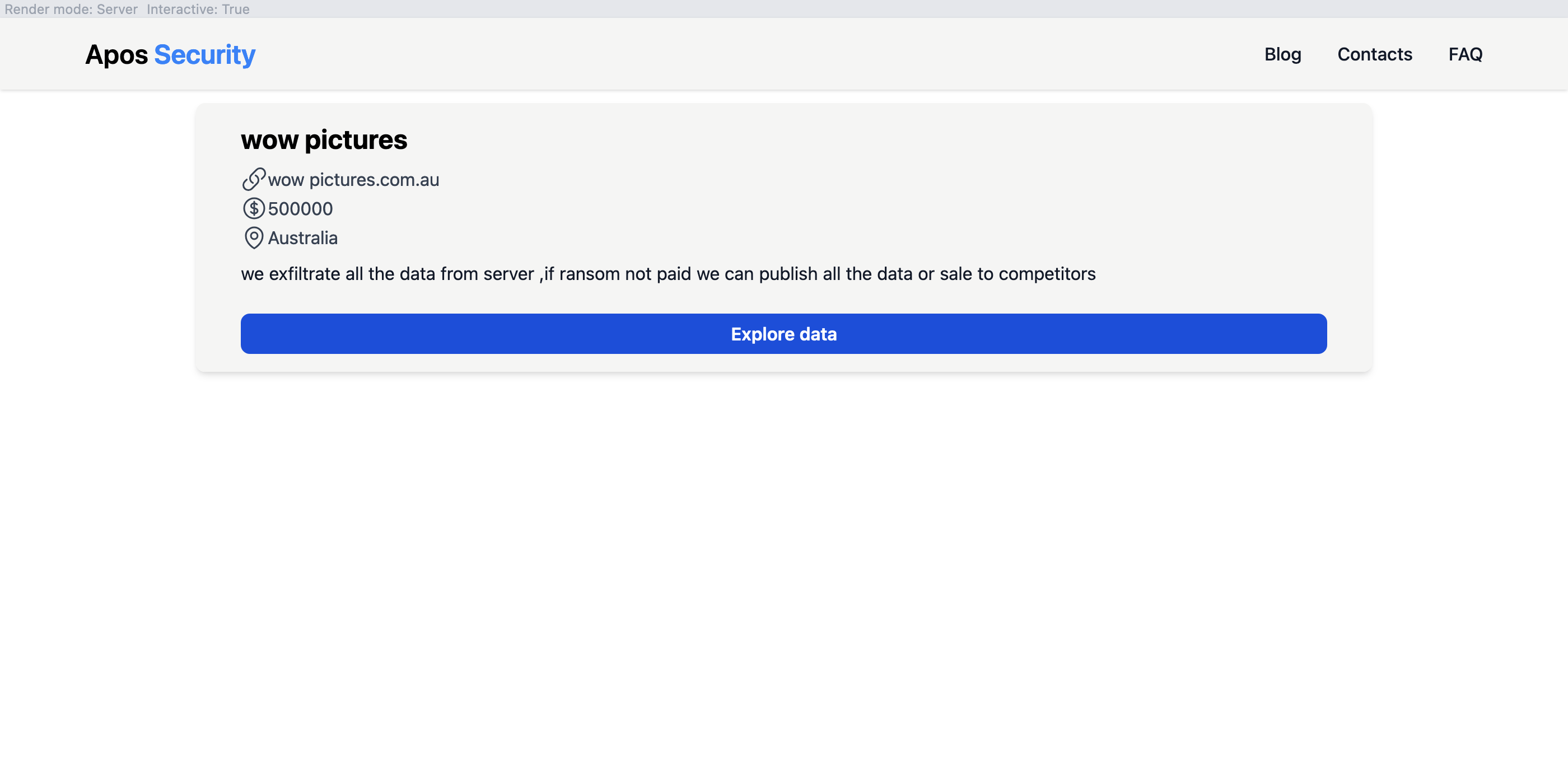Screen dimensions: 1568x784
Task: Click the Australia location text
Action: (x=302, y=238)
